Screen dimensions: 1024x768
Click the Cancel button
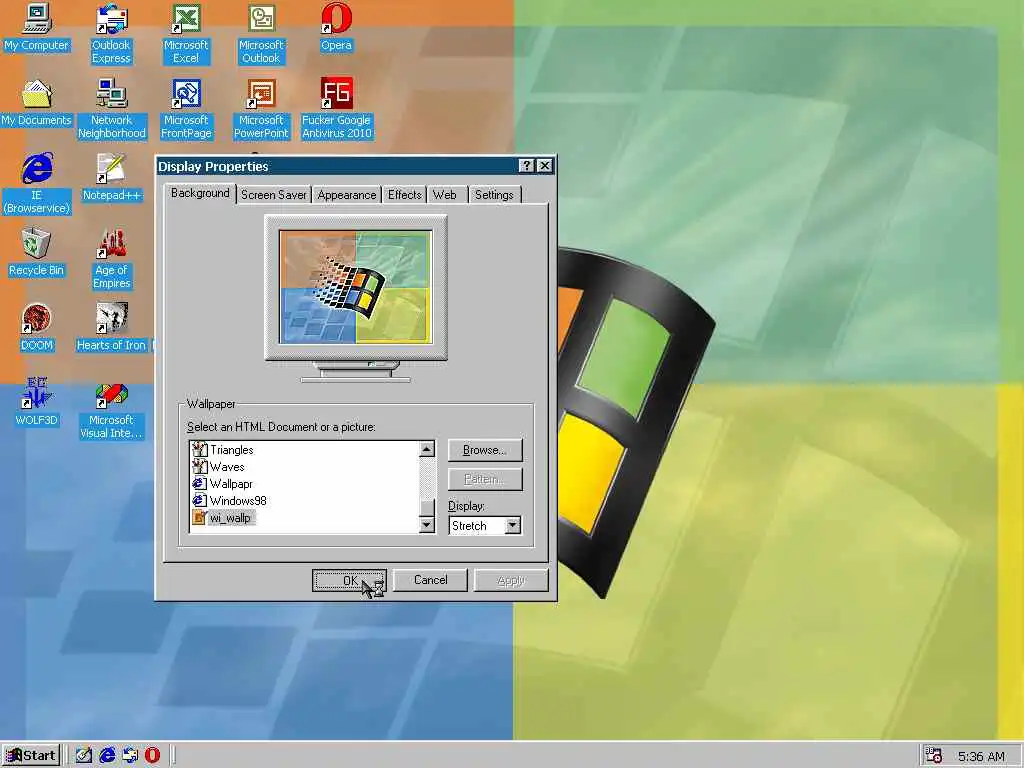coord(430,580)
